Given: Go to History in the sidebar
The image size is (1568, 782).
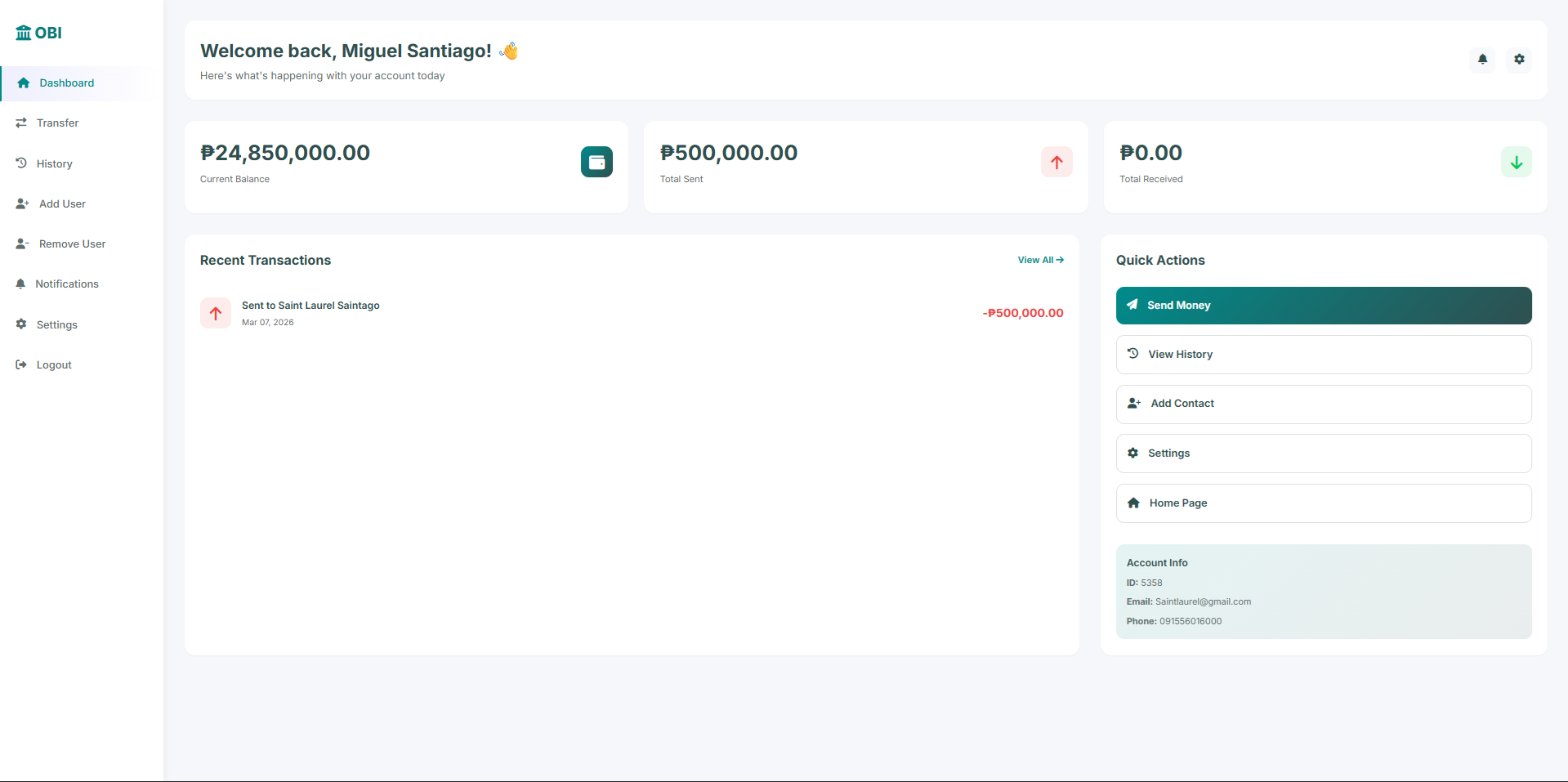Looking at the screenshot, I should (x=54, y=163).
